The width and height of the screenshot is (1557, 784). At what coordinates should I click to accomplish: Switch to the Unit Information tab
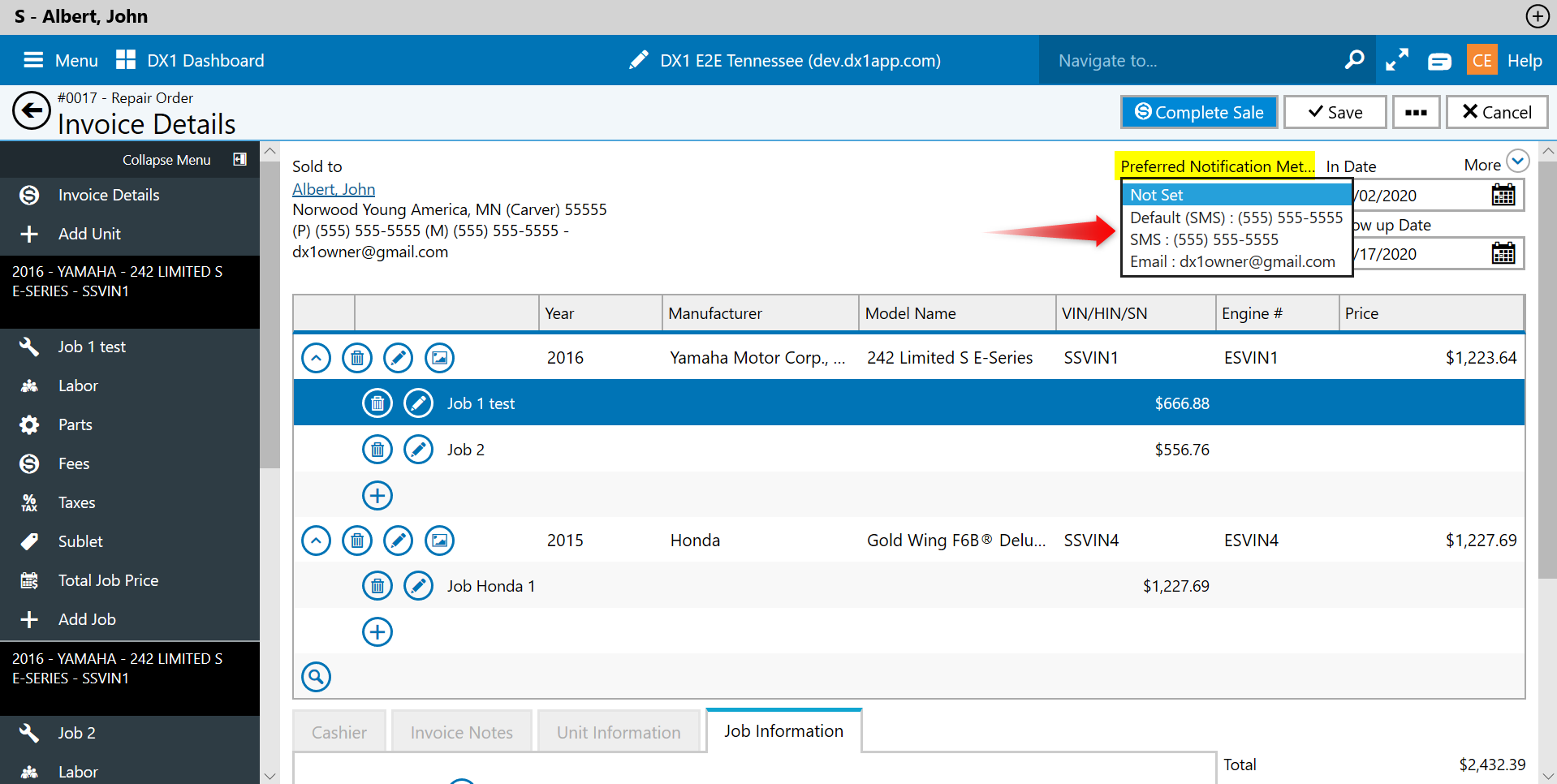[619, 732]
